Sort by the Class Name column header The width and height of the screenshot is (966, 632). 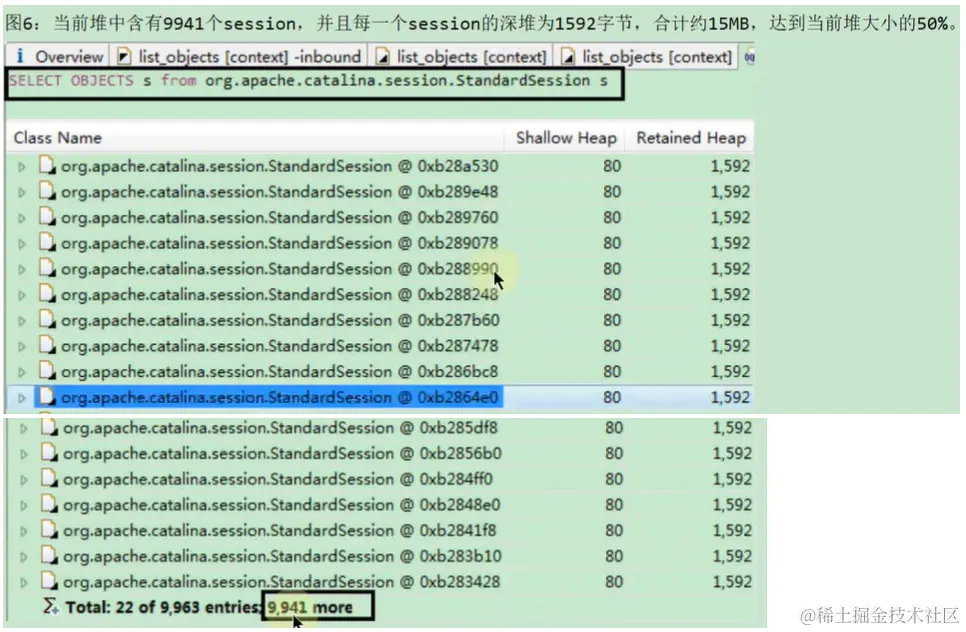58,138
